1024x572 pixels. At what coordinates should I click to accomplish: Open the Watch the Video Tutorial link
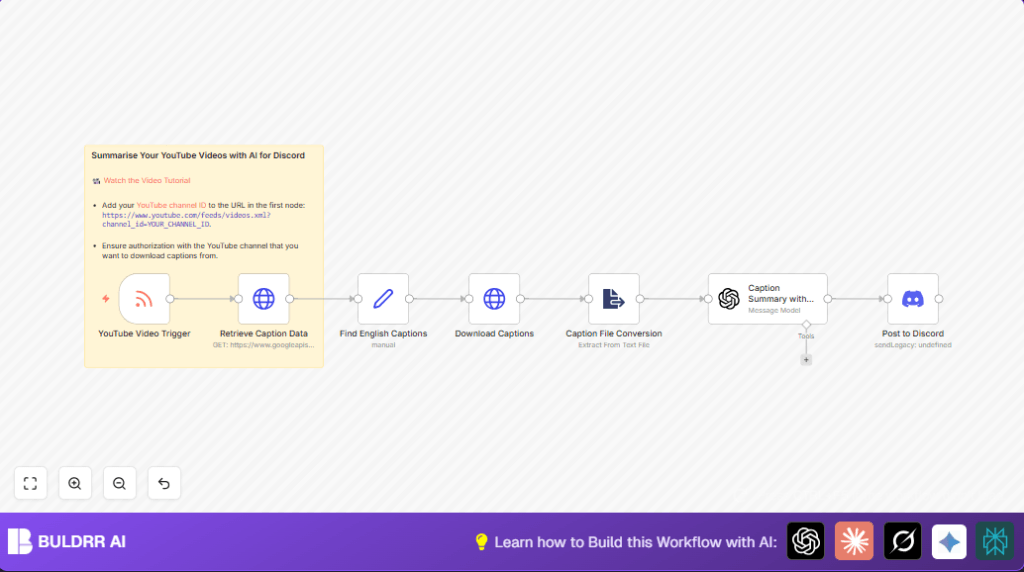coord(147,180)
